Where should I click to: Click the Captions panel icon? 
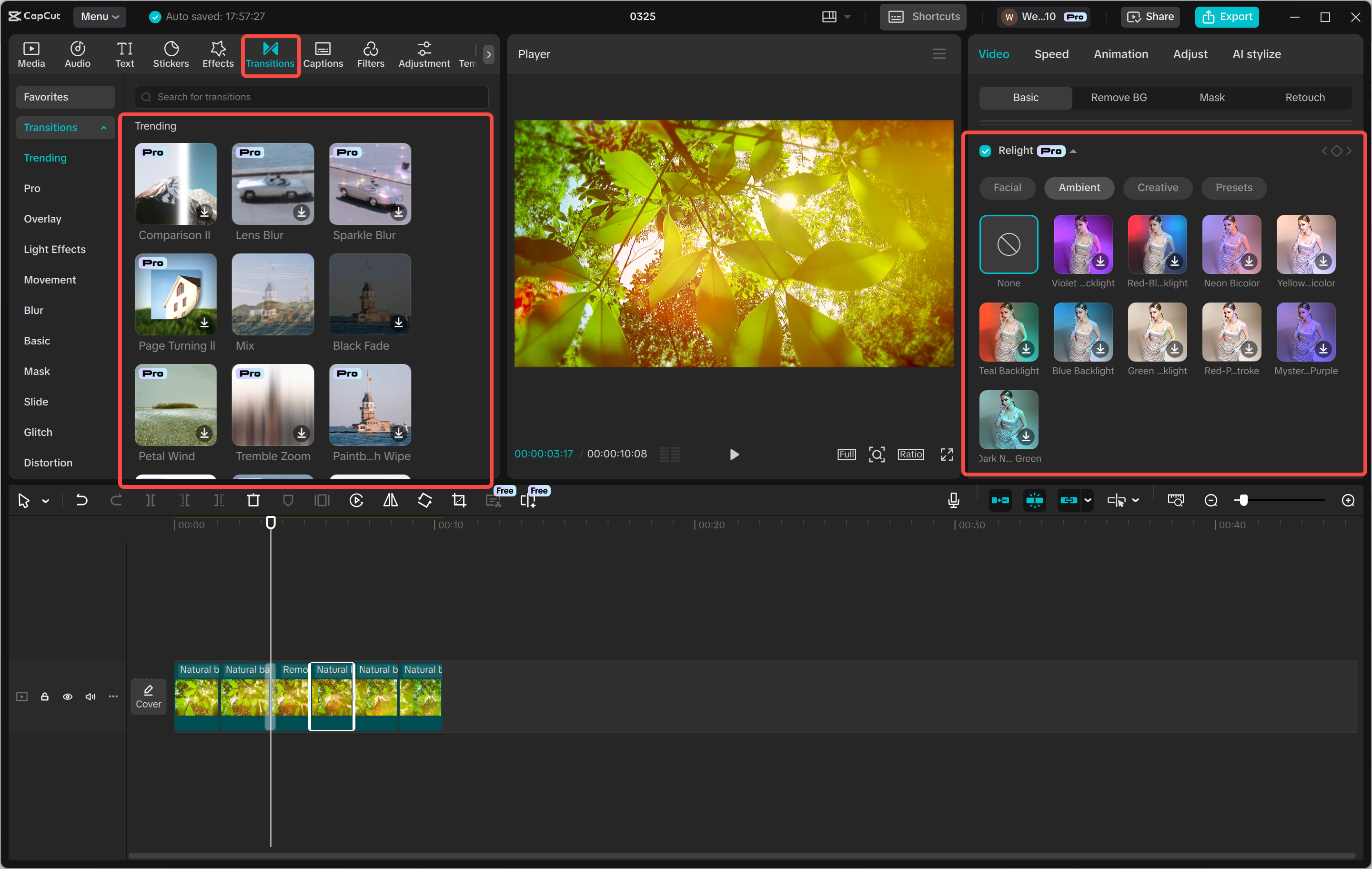(x=323, y=54)
